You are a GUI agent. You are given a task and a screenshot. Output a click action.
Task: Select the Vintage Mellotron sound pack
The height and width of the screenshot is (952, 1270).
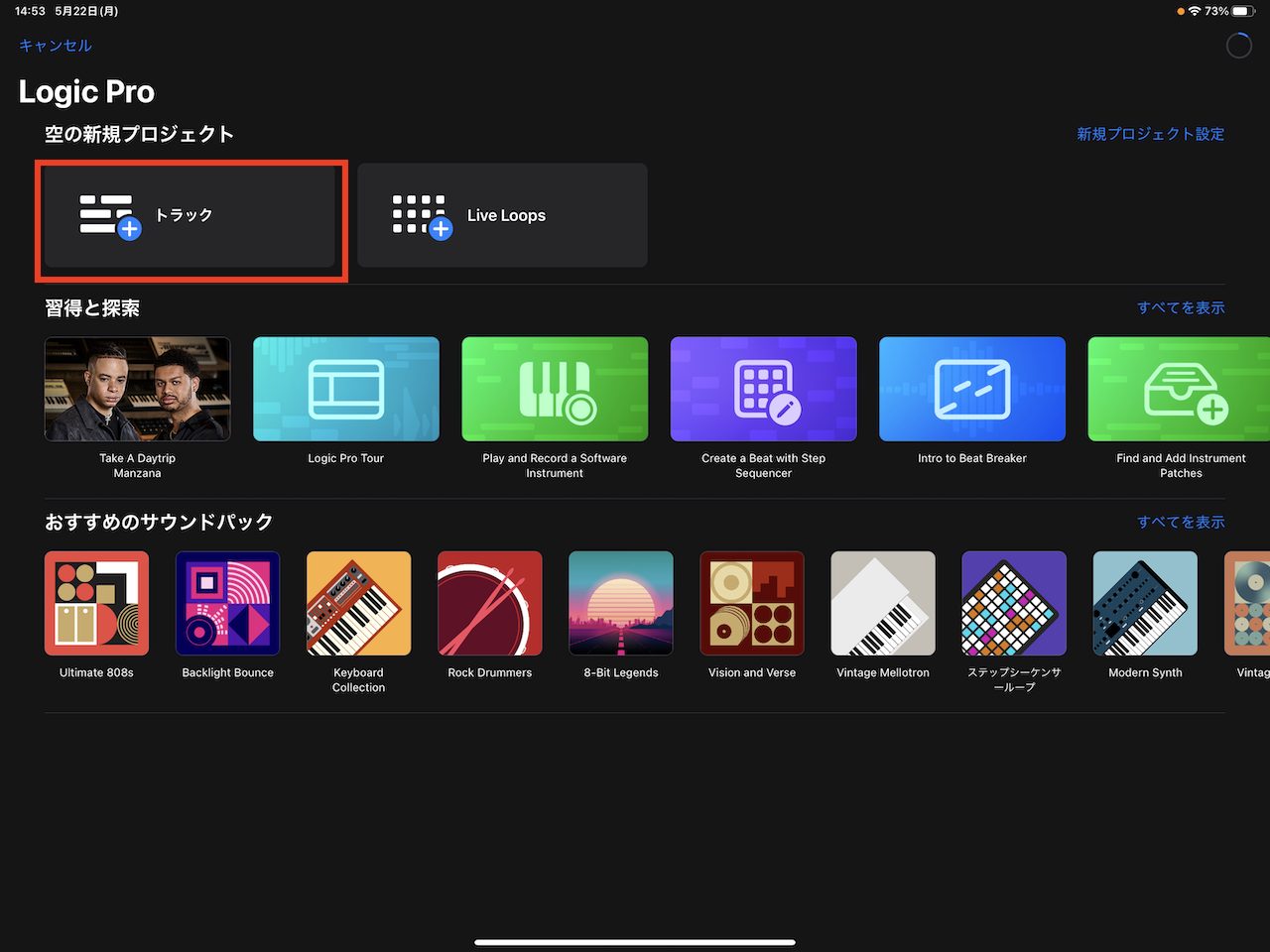(x=883, y=603)
